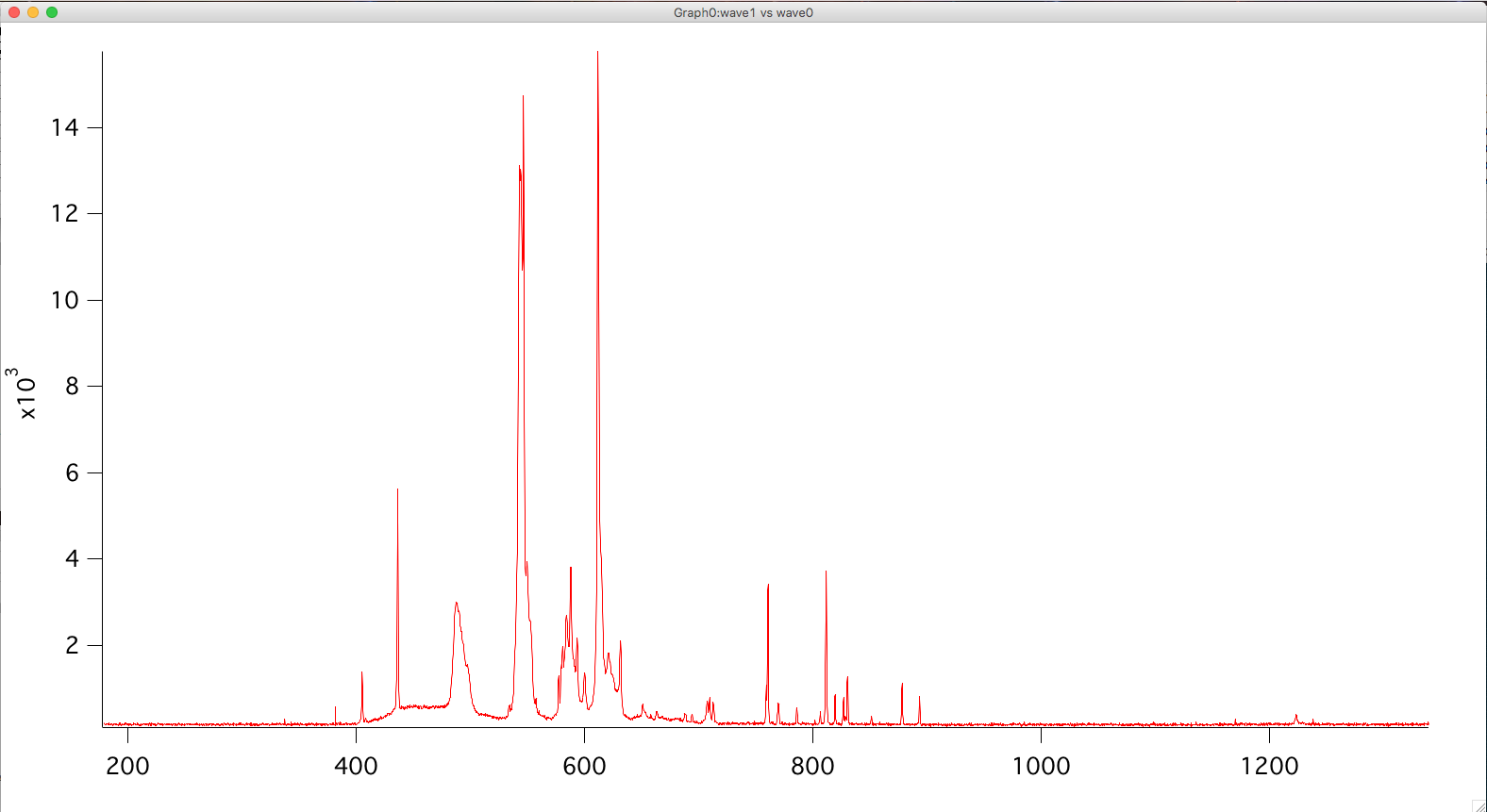Click the 6 tick label on y-axis
This screenshot has width=1487, height=812.
pyautogui.click(x=72, y=472)
